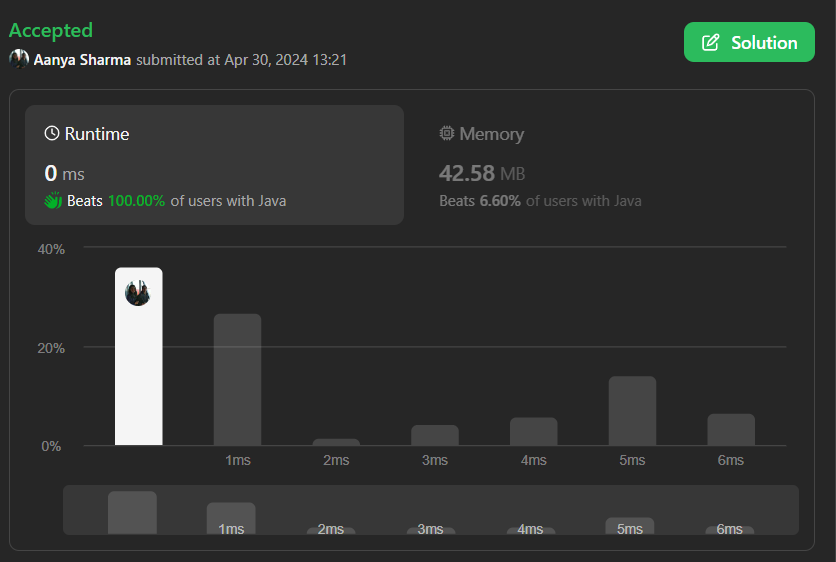Select the 6ms bar in the chart

point(731,430)
